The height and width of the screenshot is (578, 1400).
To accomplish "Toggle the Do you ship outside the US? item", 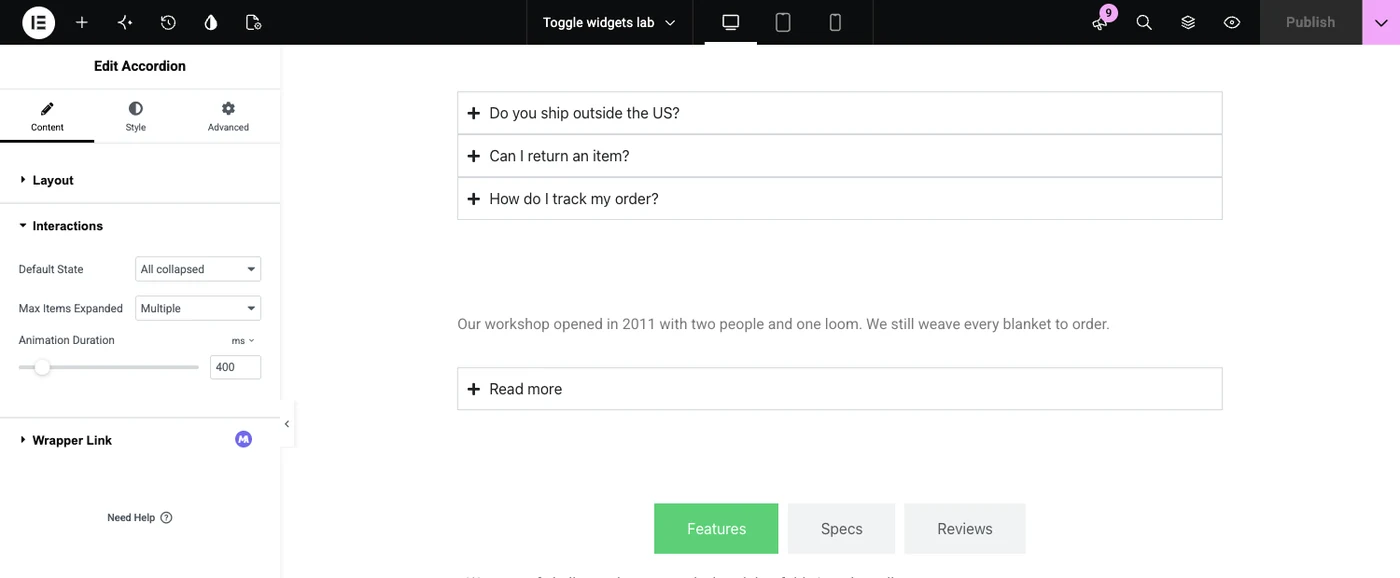I will click(840, 113).
